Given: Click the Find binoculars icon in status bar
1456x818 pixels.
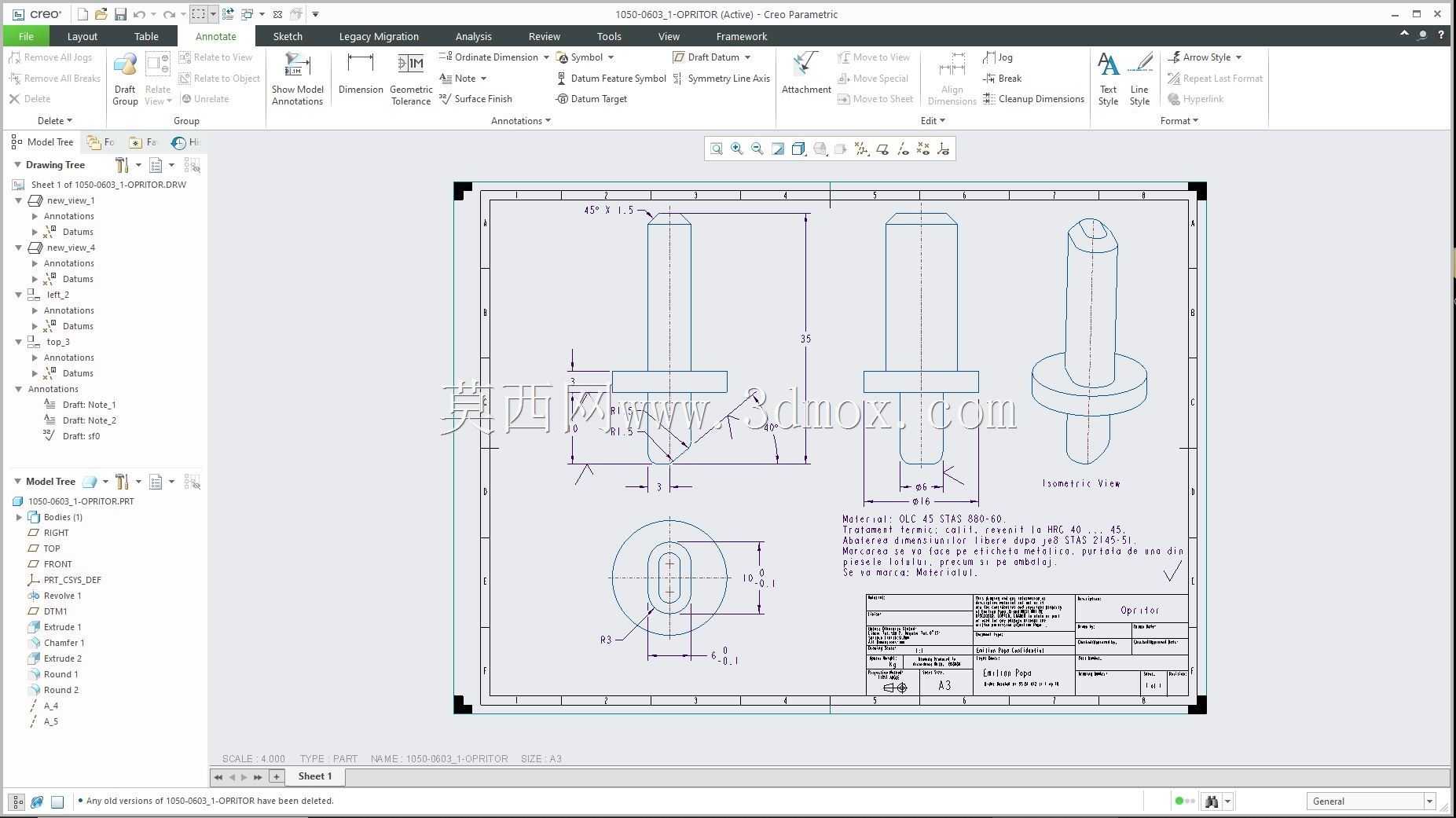Looking at the screenshot, I should click(x=1212, y=801).
